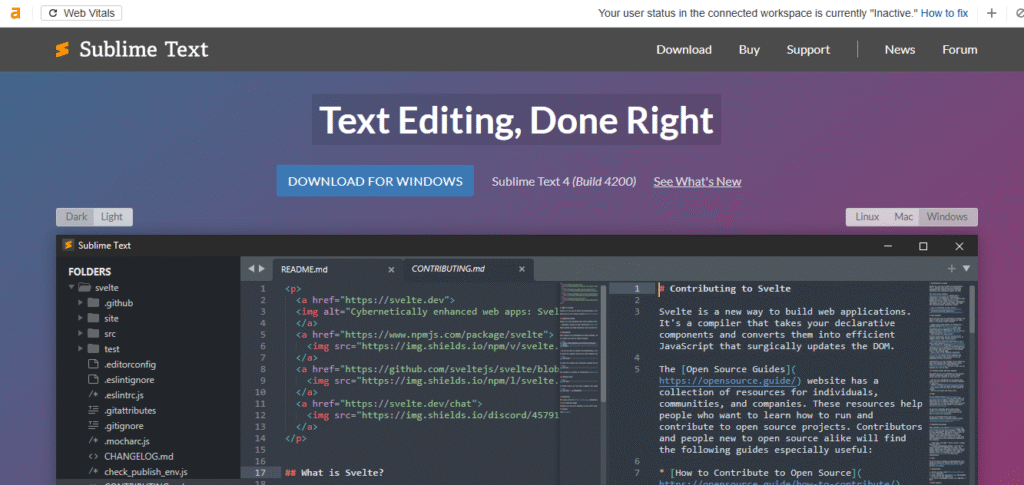Open the How to fix link
The width and height of the screenshot is (1024, 485).
pos(944,13)
